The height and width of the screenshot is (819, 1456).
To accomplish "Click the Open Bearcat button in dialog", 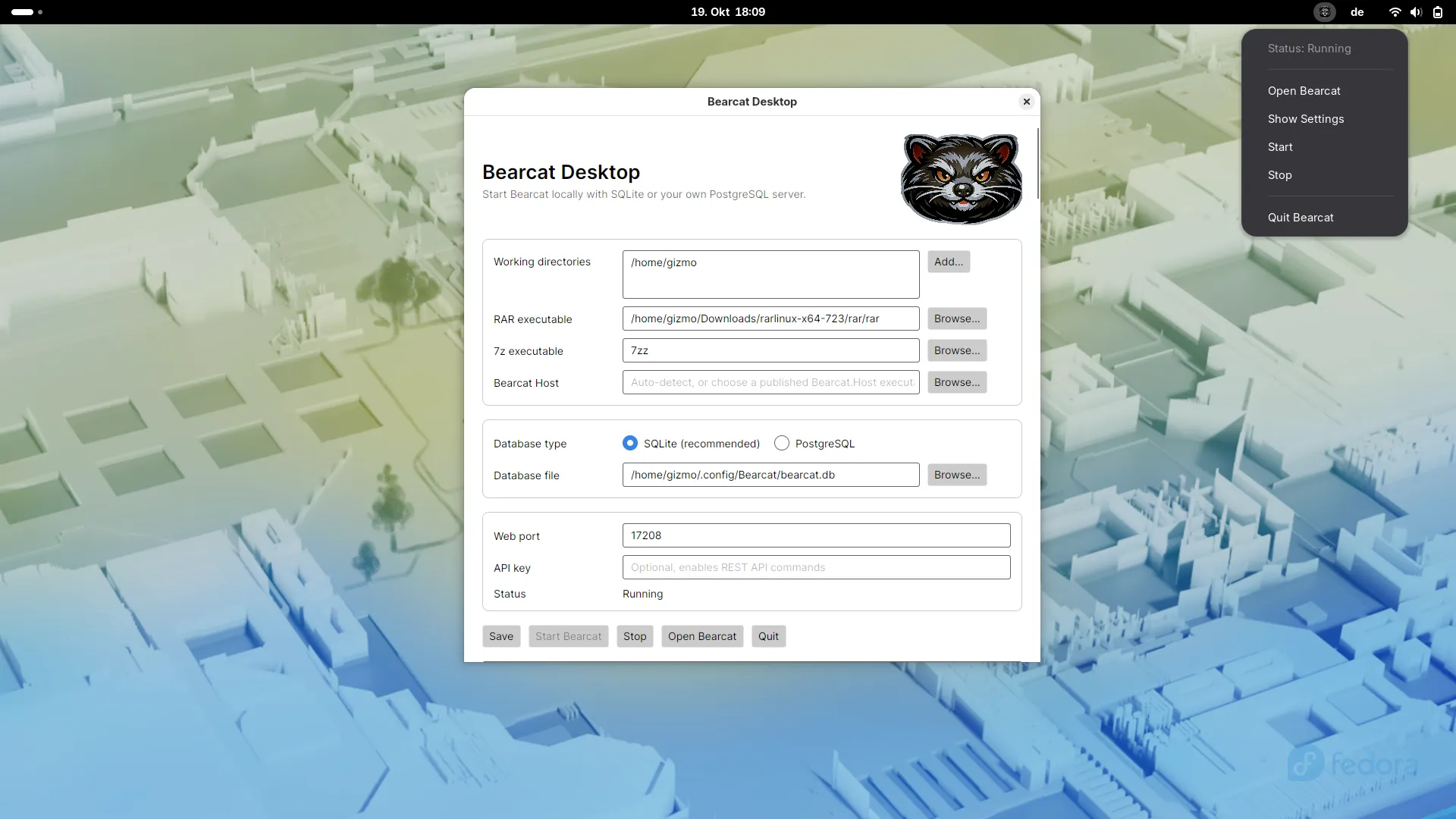I will click(x=702, y=636).
